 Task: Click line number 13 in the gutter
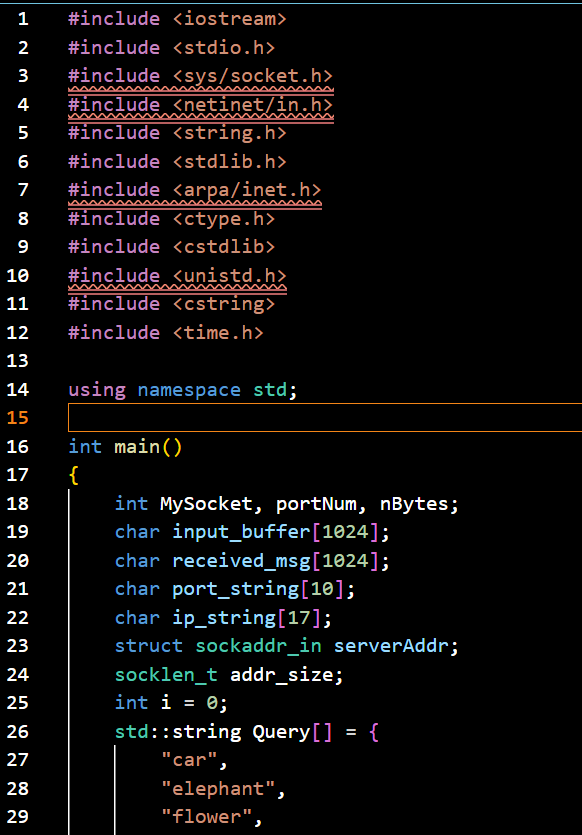[x=18, y=361]
